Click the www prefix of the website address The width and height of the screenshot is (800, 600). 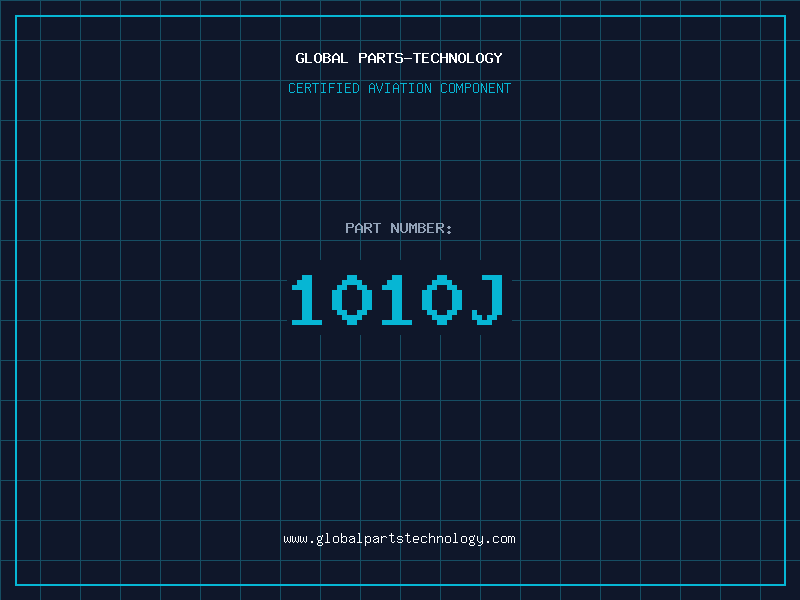coord(295,539)
